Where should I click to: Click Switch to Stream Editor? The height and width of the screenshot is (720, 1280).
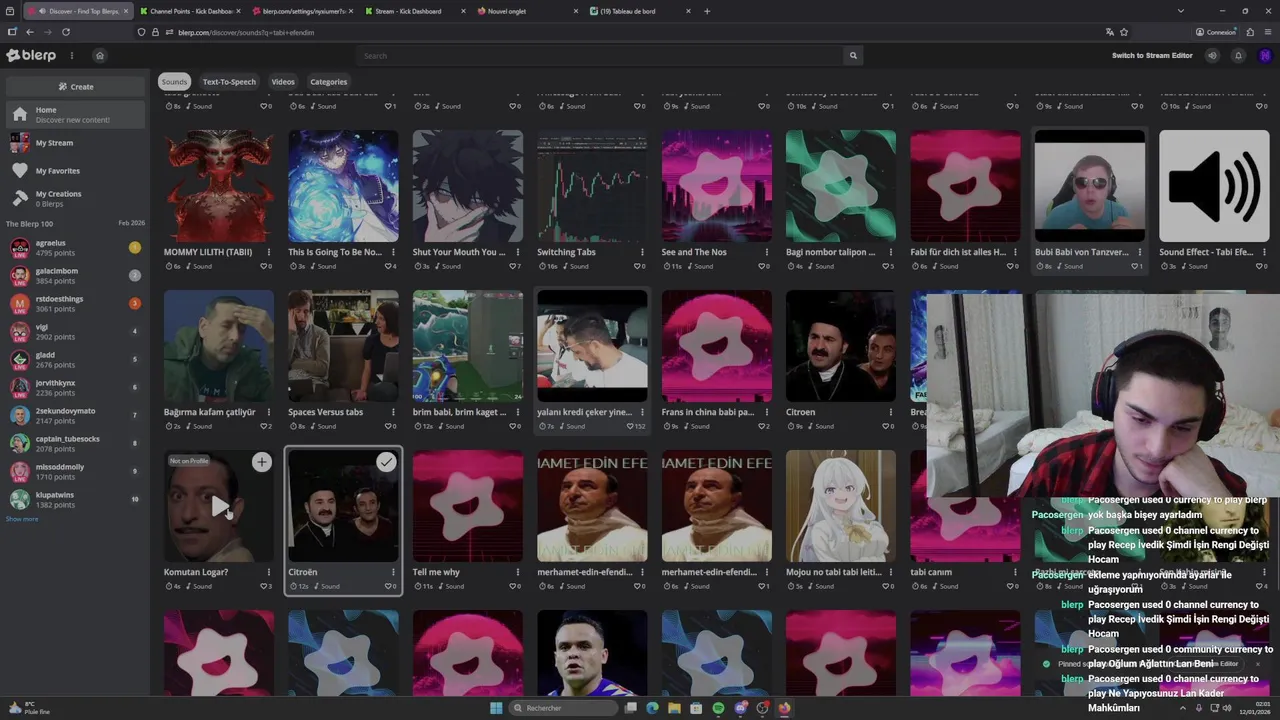coord(1152,55)
